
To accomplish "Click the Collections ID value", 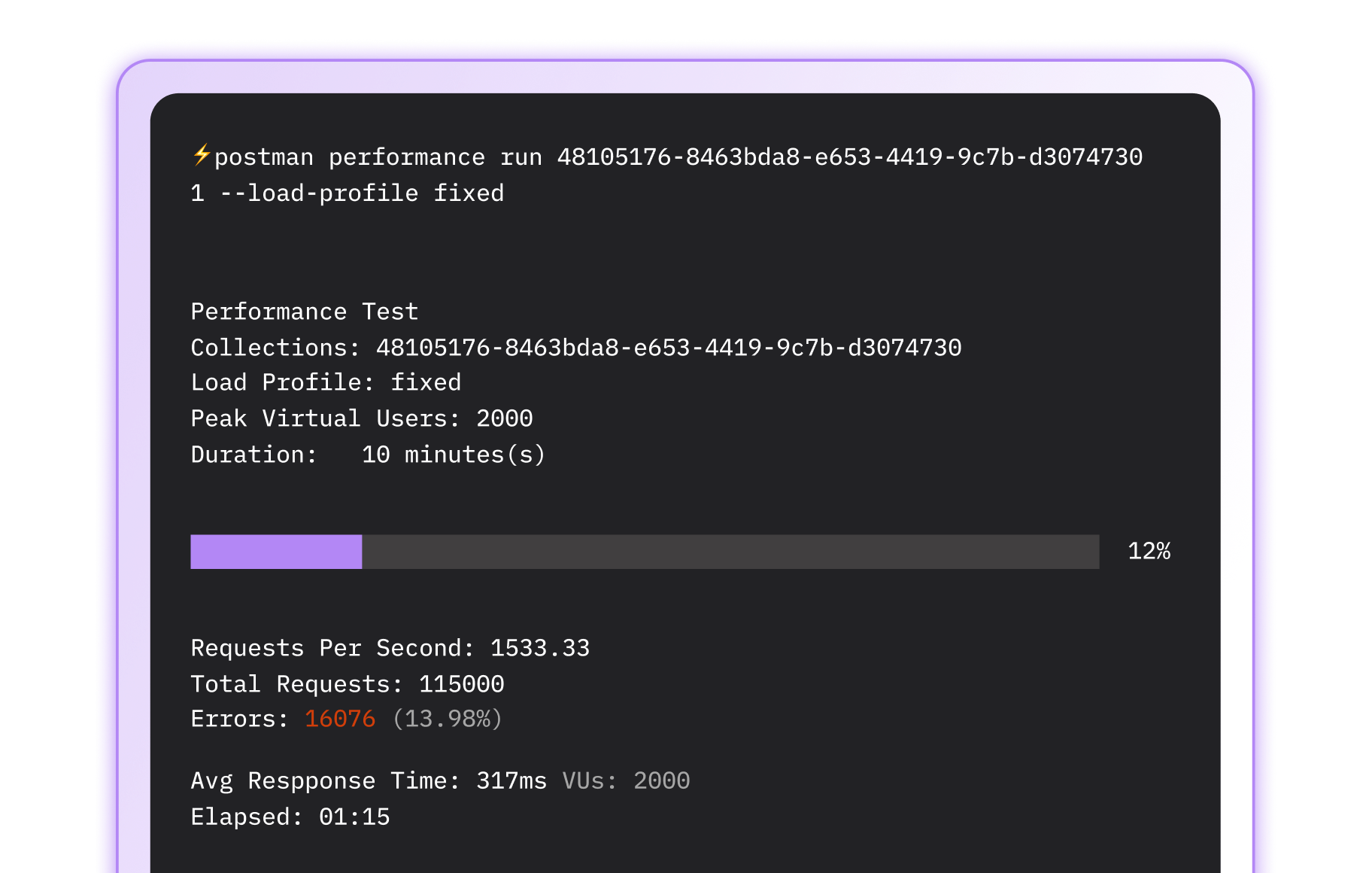I will (668, 348).
